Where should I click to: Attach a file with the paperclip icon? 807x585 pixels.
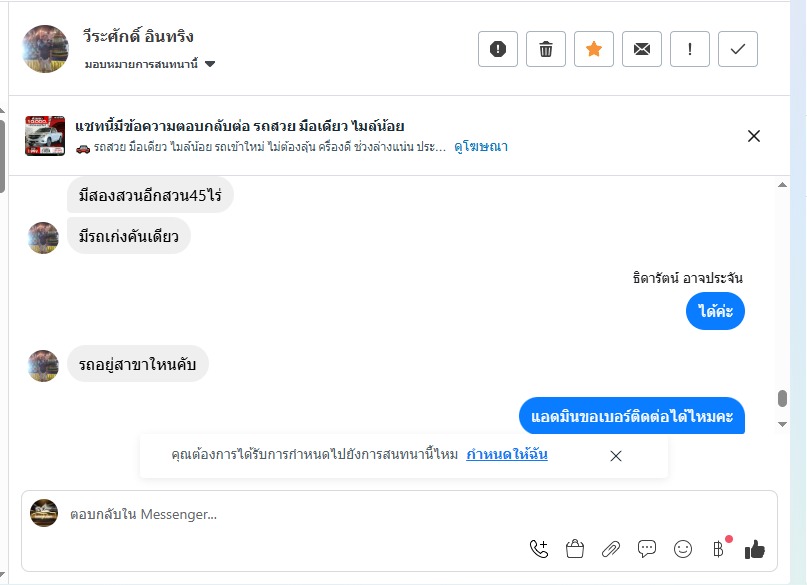611,548
